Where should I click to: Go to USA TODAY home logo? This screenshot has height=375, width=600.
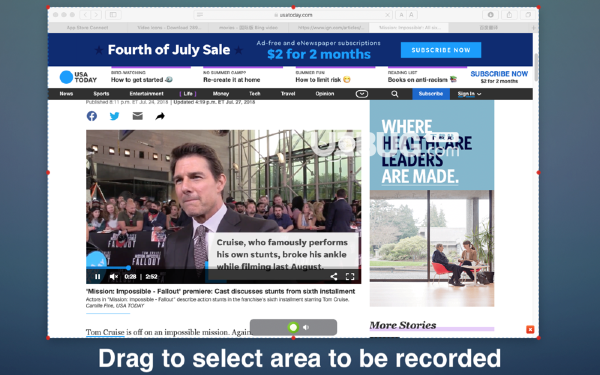[78, 77]
